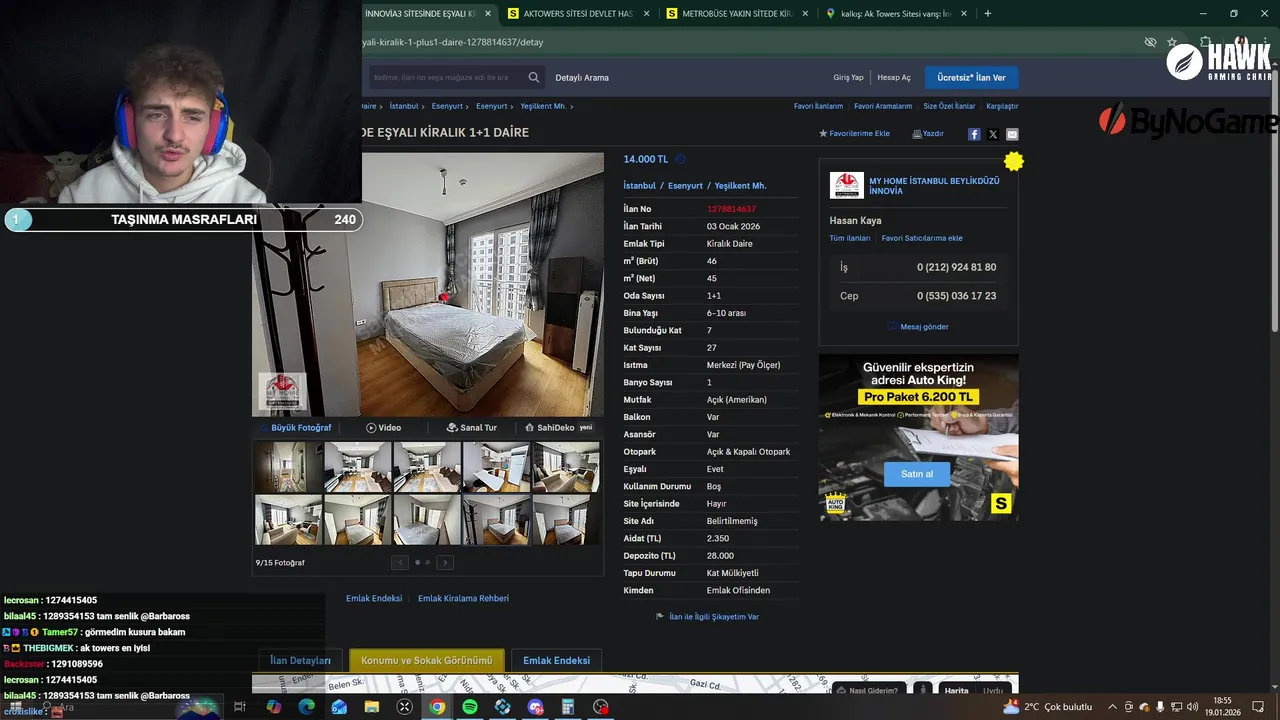
Task: Open the Copilot taskbar icon
Action: 274,707
